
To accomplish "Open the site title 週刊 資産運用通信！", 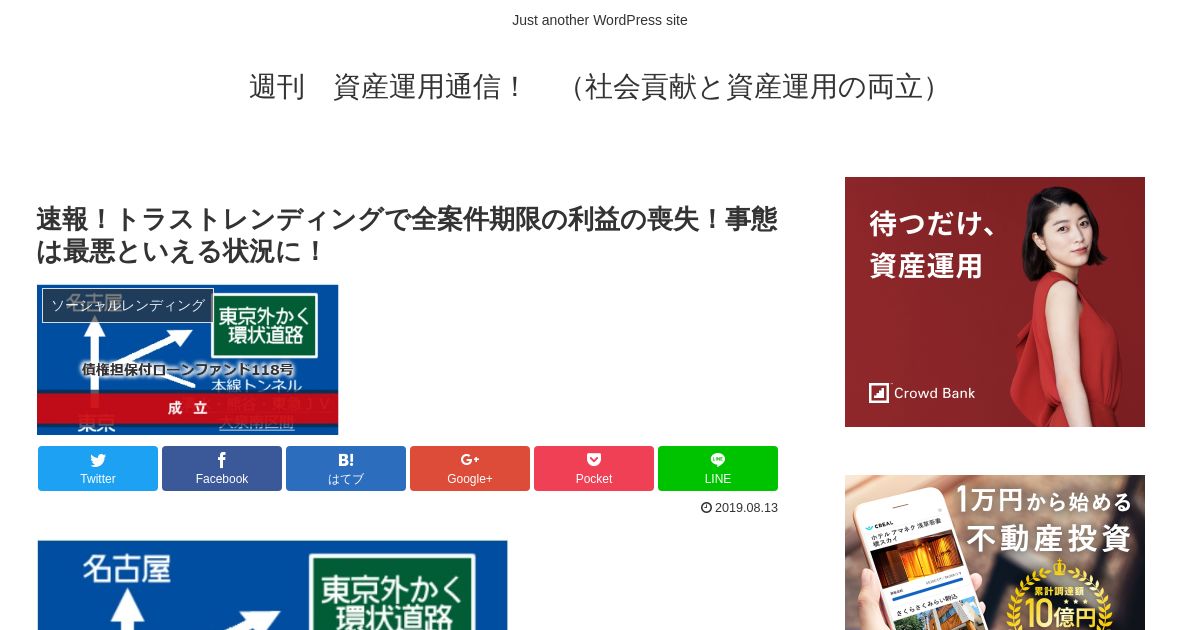I will pos(600,87).
